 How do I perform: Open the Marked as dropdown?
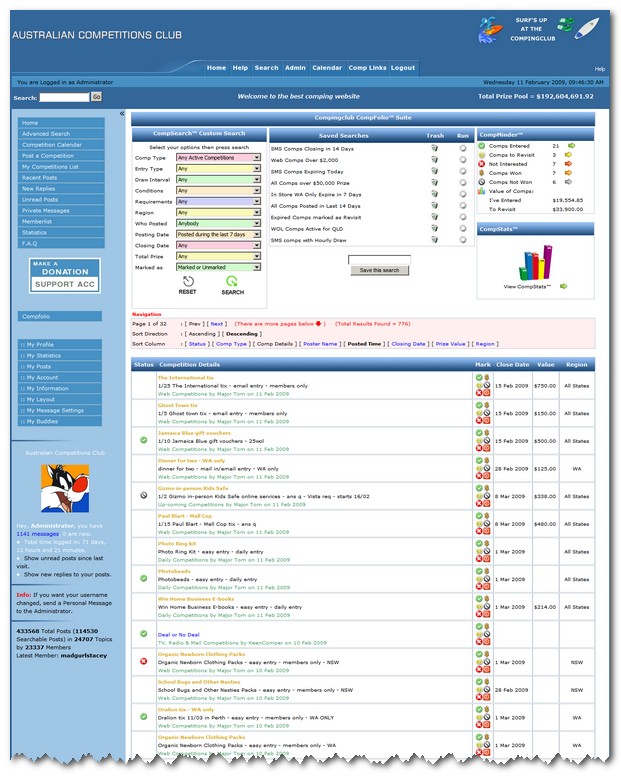click(219, 267)
